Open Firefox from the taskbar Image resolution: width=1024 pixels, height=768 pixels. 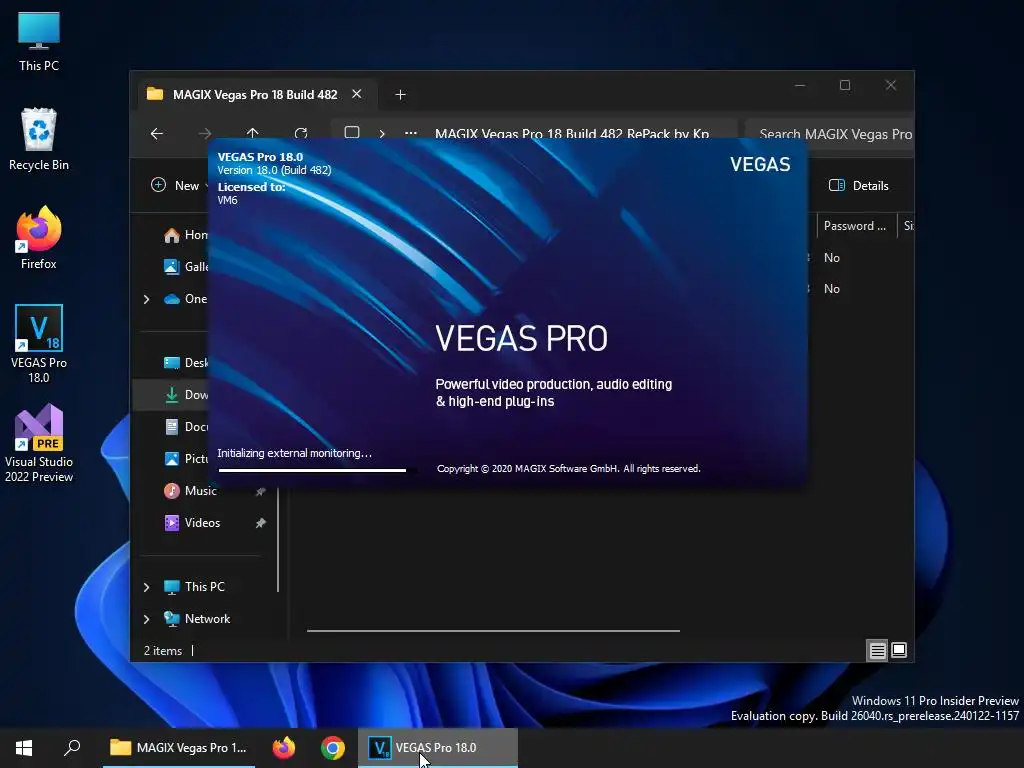coord(284,748)
